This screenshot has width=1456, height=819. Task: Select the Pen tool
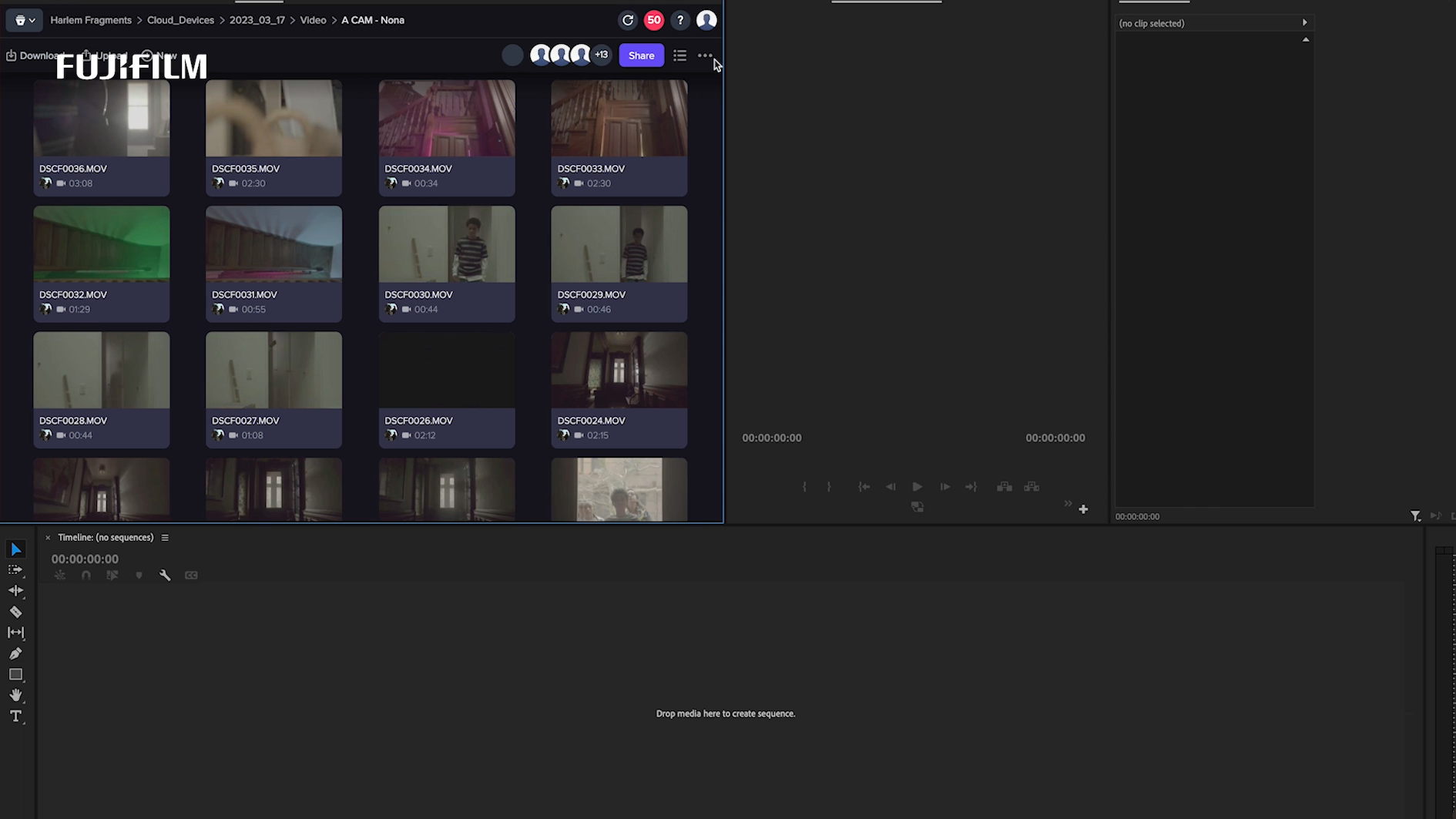click(x=15, y=653)
